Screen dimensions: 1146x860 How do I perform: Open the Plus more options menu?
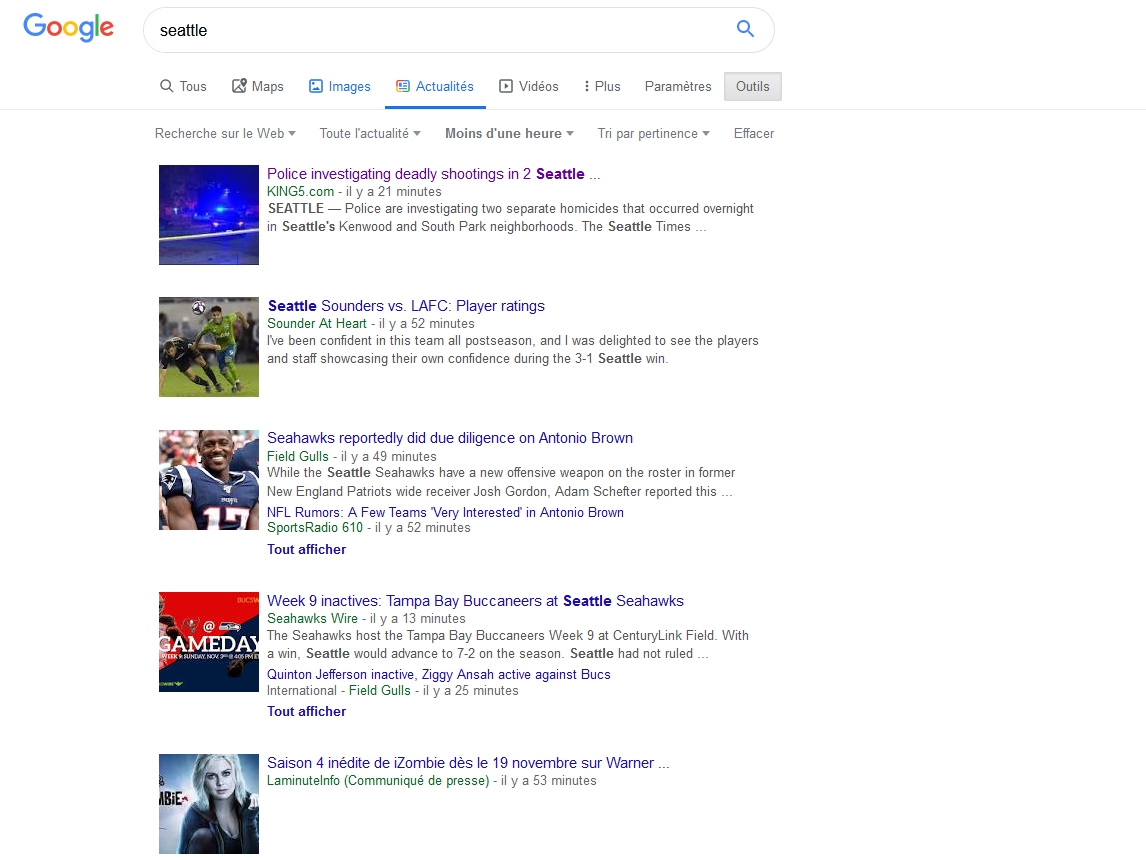pyautogui.click(x=602, y=87)
